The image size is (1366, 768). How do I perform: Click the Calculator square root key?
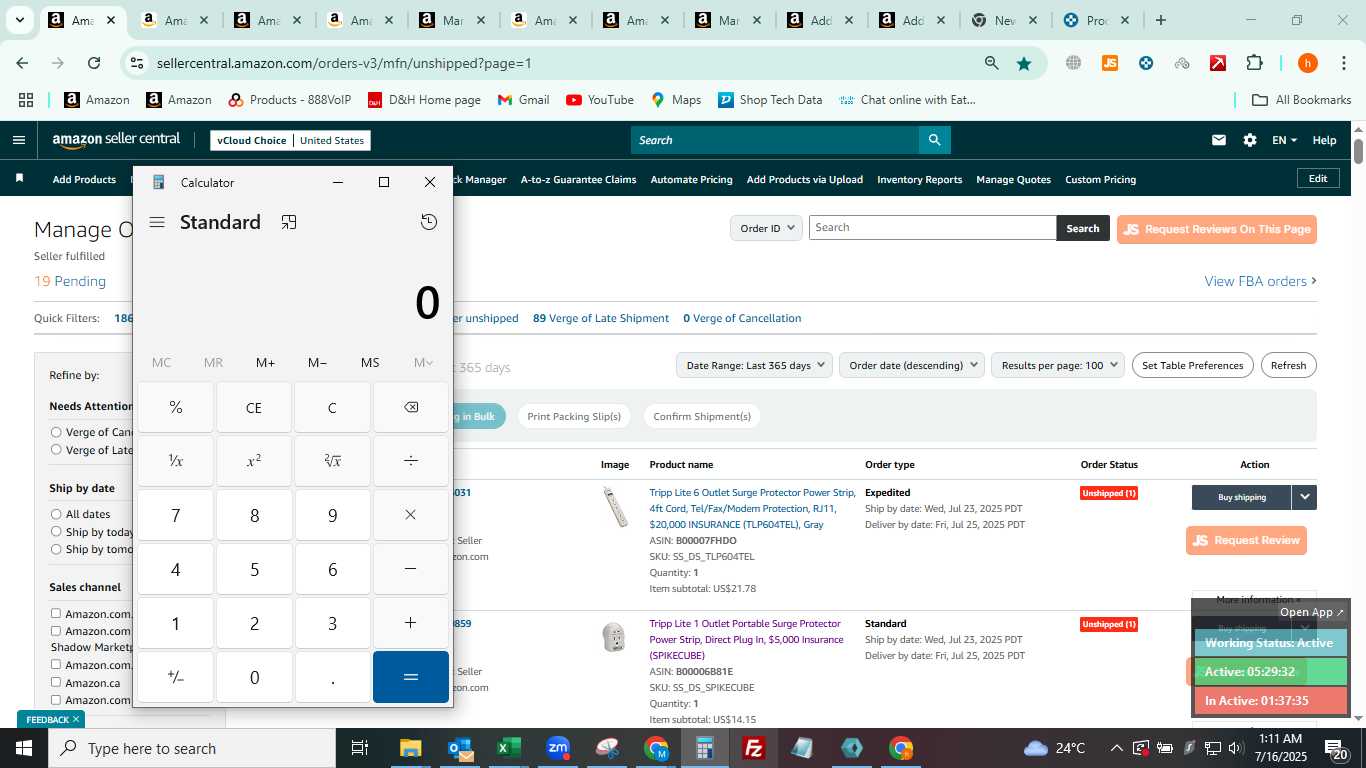[332, 461]
